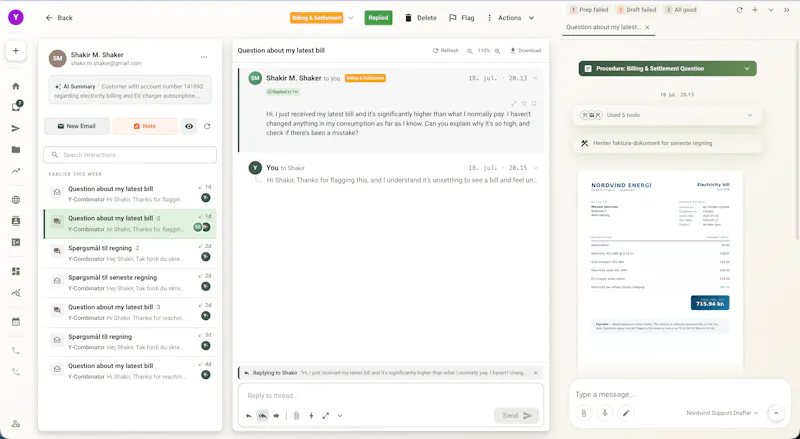Expand Procedure: Billing & Settlement Question
This screenshot has width=800, height=439.
click(667, 68)
